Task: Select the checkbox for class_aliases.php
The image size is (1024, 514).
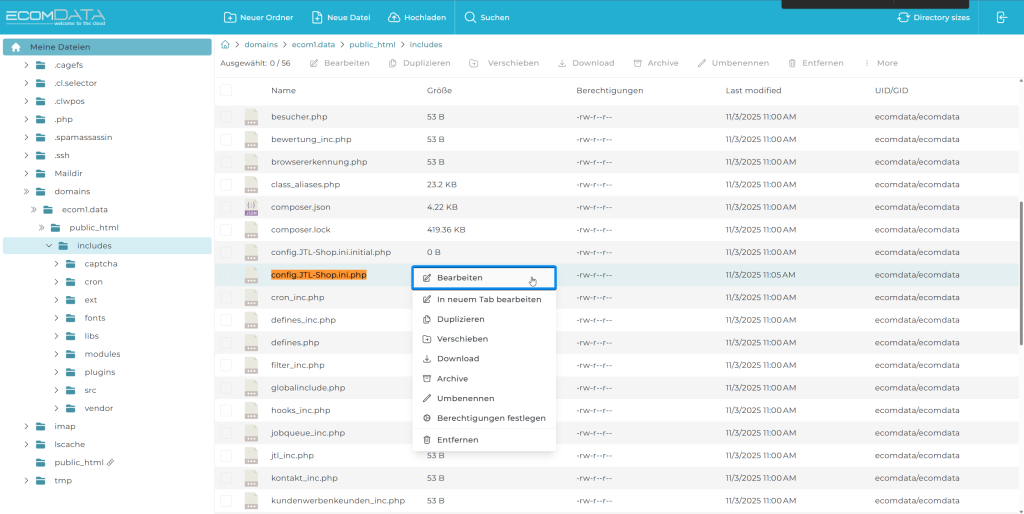Action: tap(226, 185)
